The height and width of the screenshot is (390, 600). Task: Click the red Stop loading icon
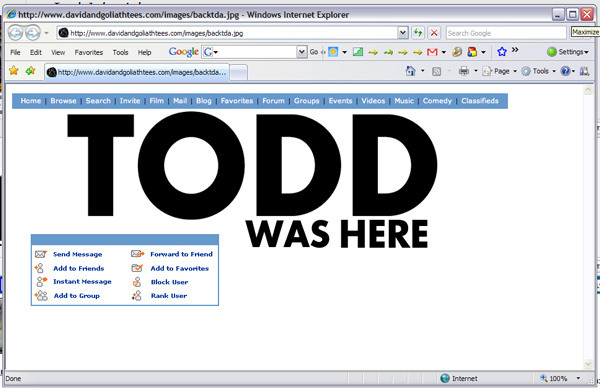[434, 33]
